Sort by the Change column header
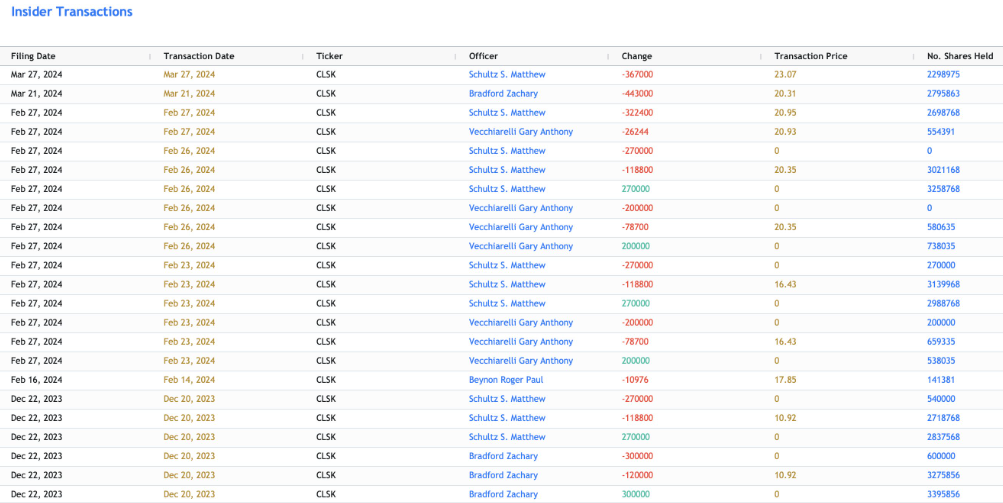 636,56
